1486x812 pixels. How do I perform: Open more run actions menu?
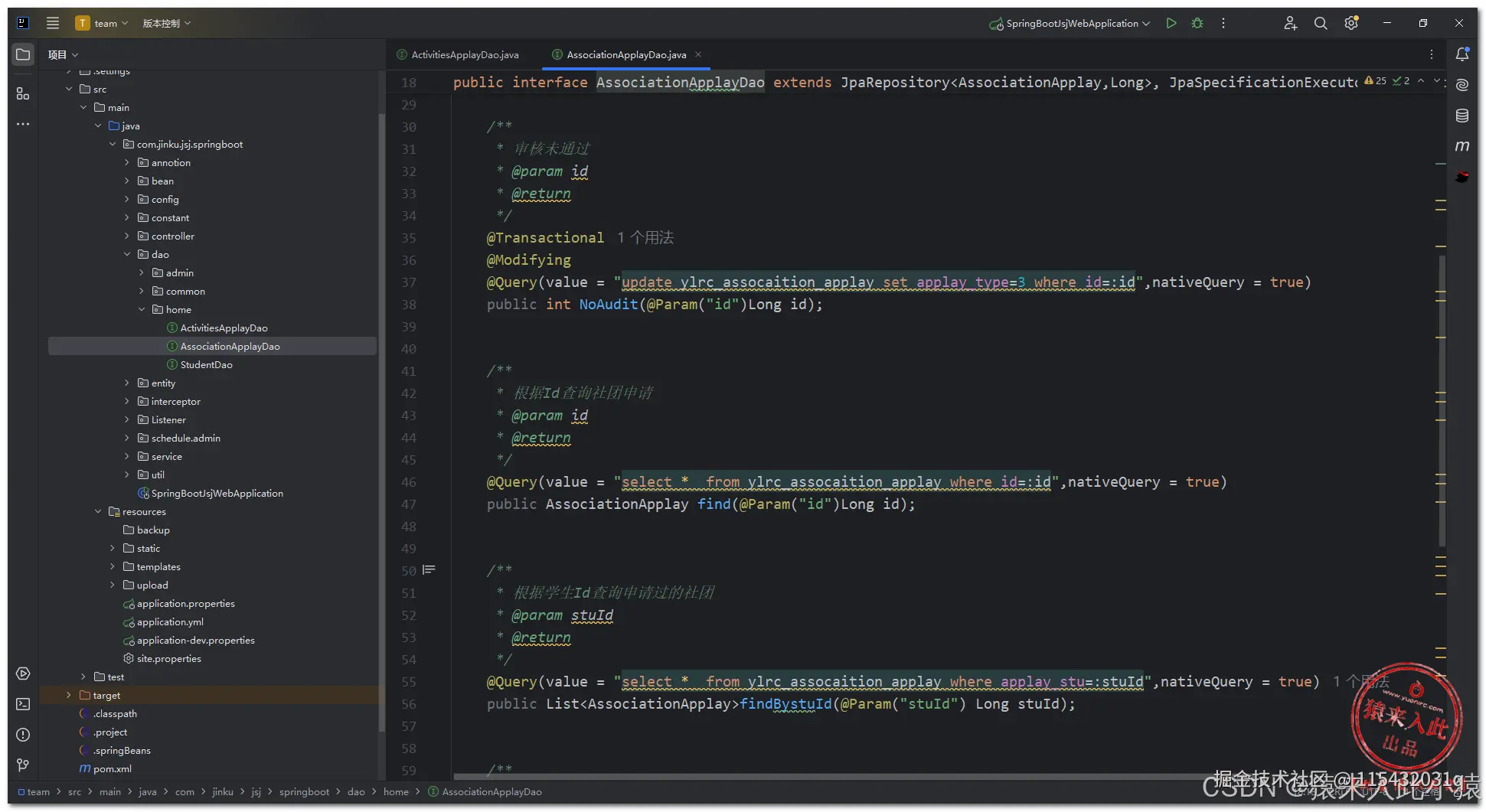(x=1223, y=23)
